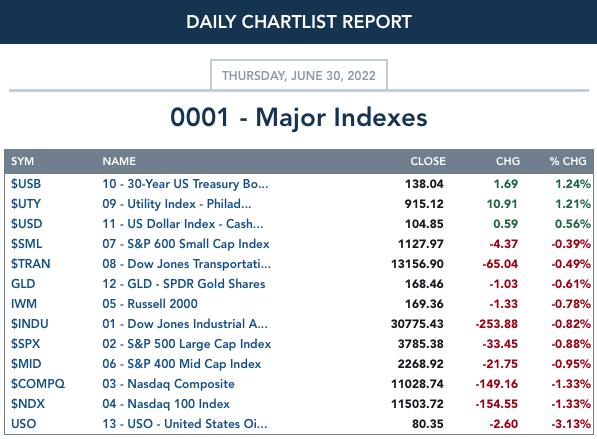Select the Nasdaq 100 Index link
The image size is (597, 439).
[x=166, y=404]
